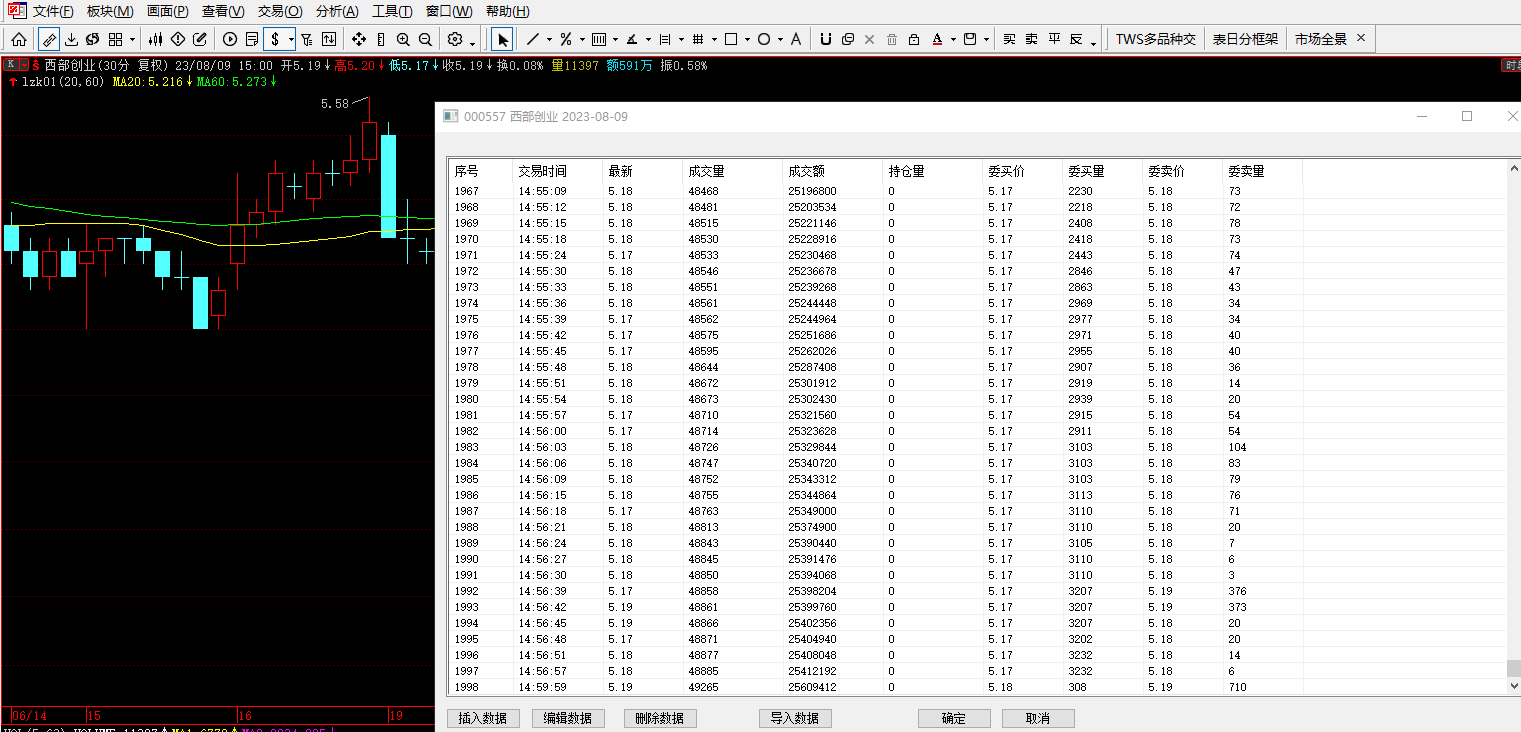Open the settings gear dropdown arrow

[x=472, y=41]
